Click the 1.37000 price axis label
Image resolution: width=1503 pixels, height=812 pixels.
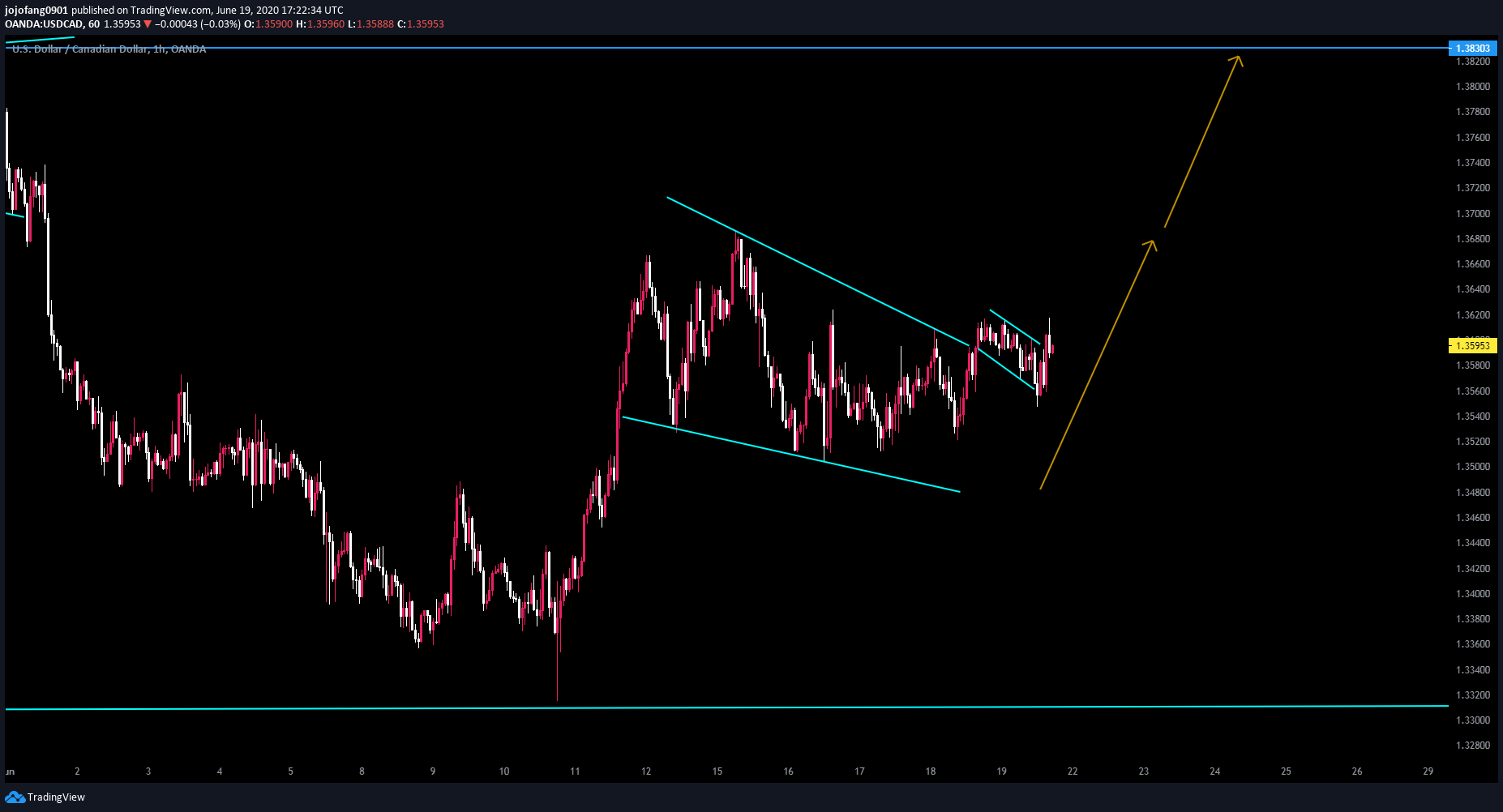tap(1473, 214)
